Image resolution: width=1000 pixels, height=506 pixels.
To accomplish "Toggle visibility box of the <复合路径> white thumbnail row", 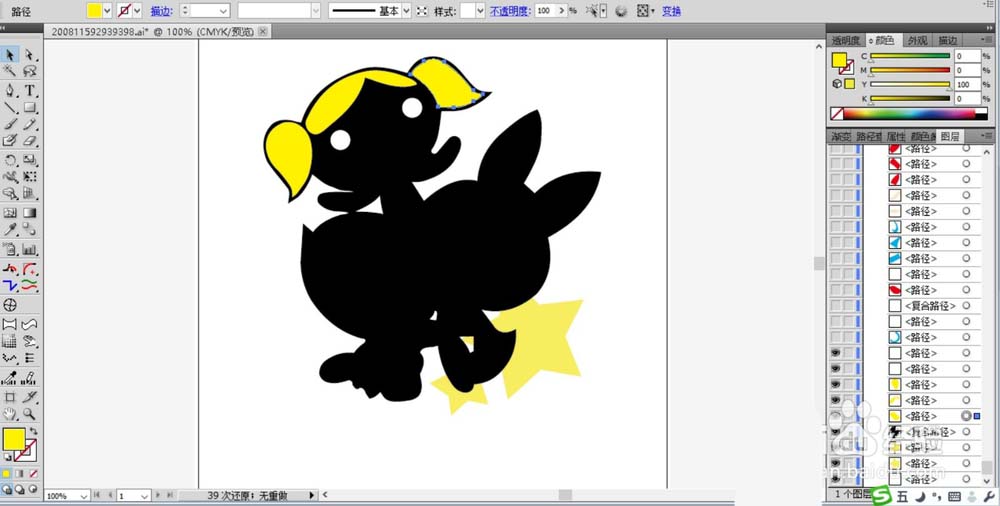I will click(x=835, y=306).
